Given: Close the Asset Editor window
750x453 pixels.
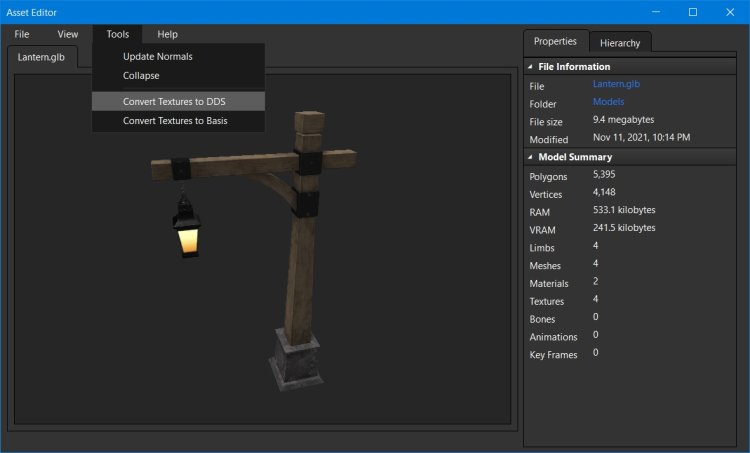Looking at the screenshot, I should pyautogui.click(x=730, y=12).
